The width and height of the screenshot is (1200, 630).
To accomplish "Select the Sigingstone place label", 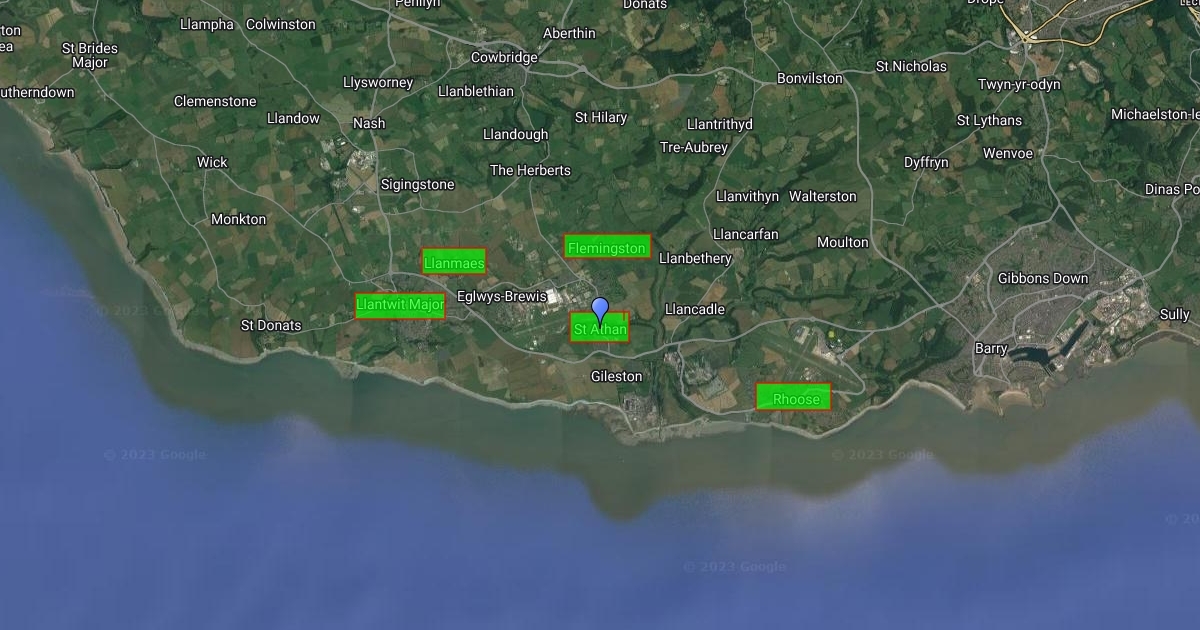I will (417, 184).
